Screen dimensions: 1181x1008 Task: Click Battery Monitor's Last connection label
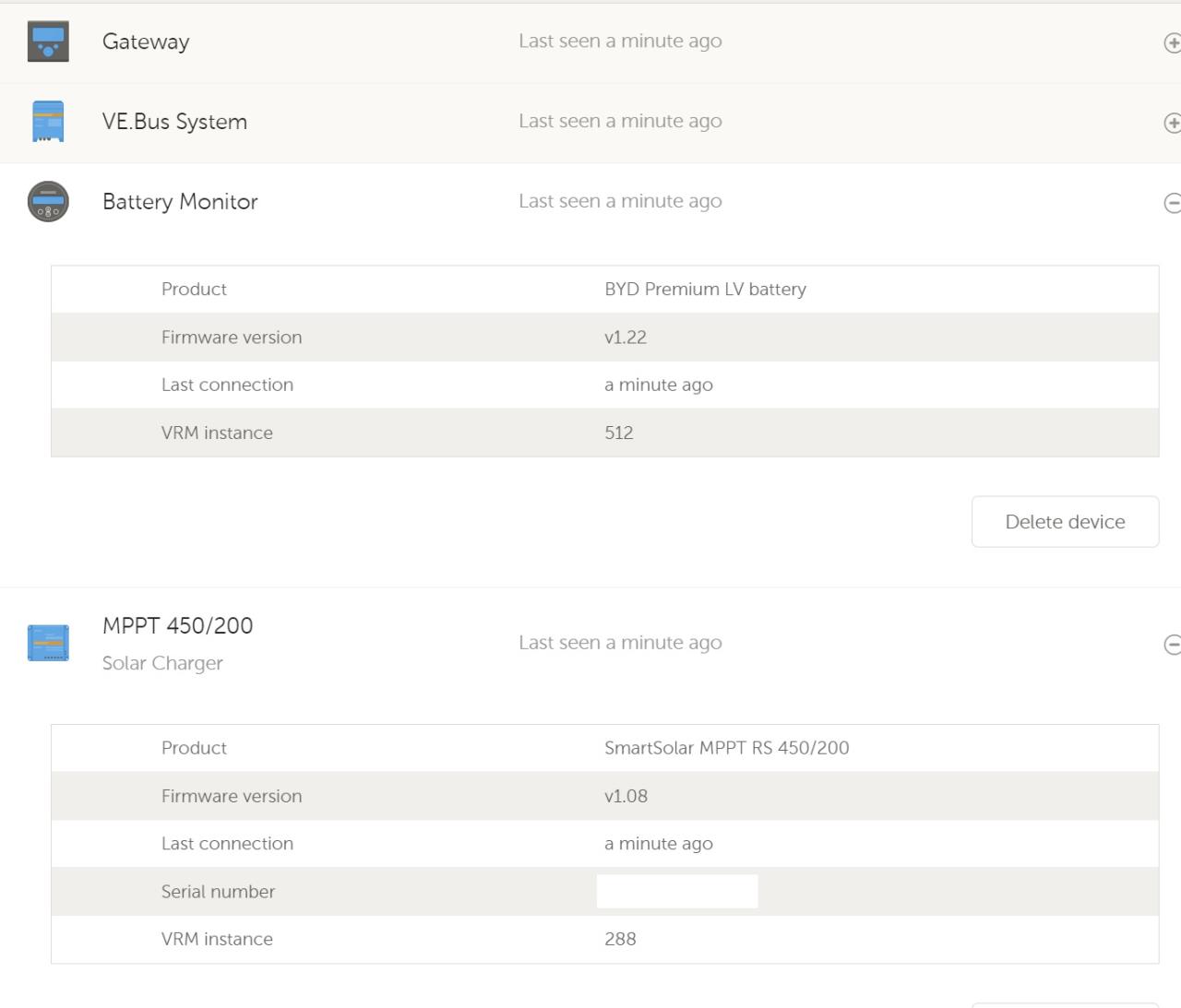coord(227,385)
